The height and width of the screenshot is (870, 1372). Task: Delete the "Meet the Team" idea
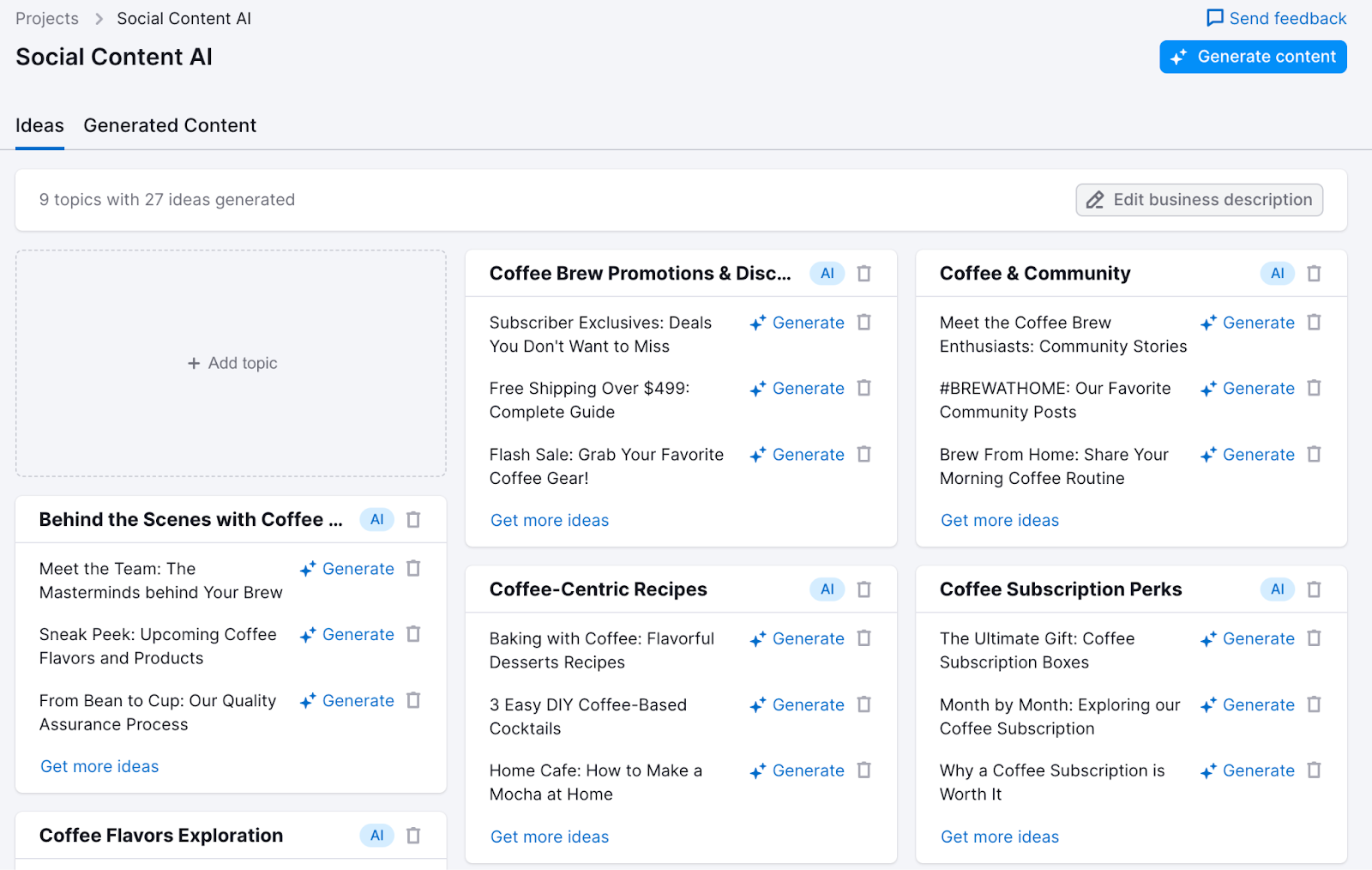(413, 569)
